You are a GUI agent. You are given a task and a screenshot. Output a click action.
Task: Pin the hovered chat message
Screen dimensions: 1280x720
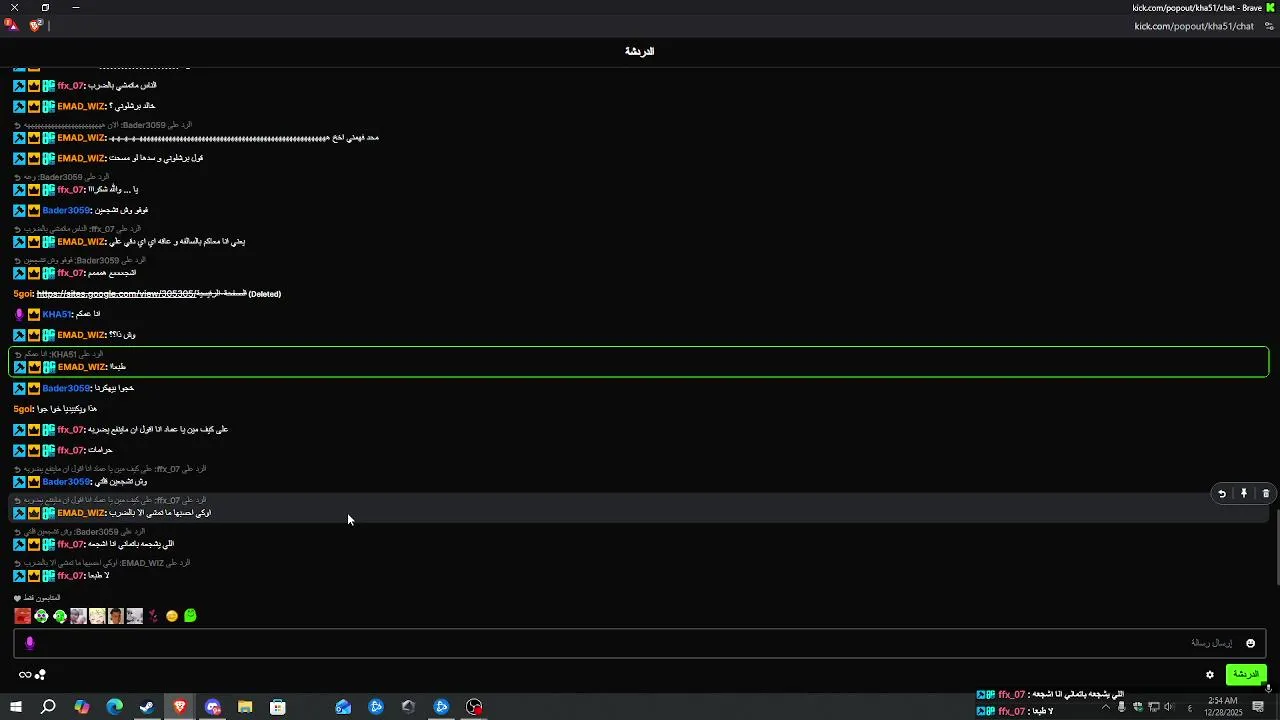(1244, 493)
